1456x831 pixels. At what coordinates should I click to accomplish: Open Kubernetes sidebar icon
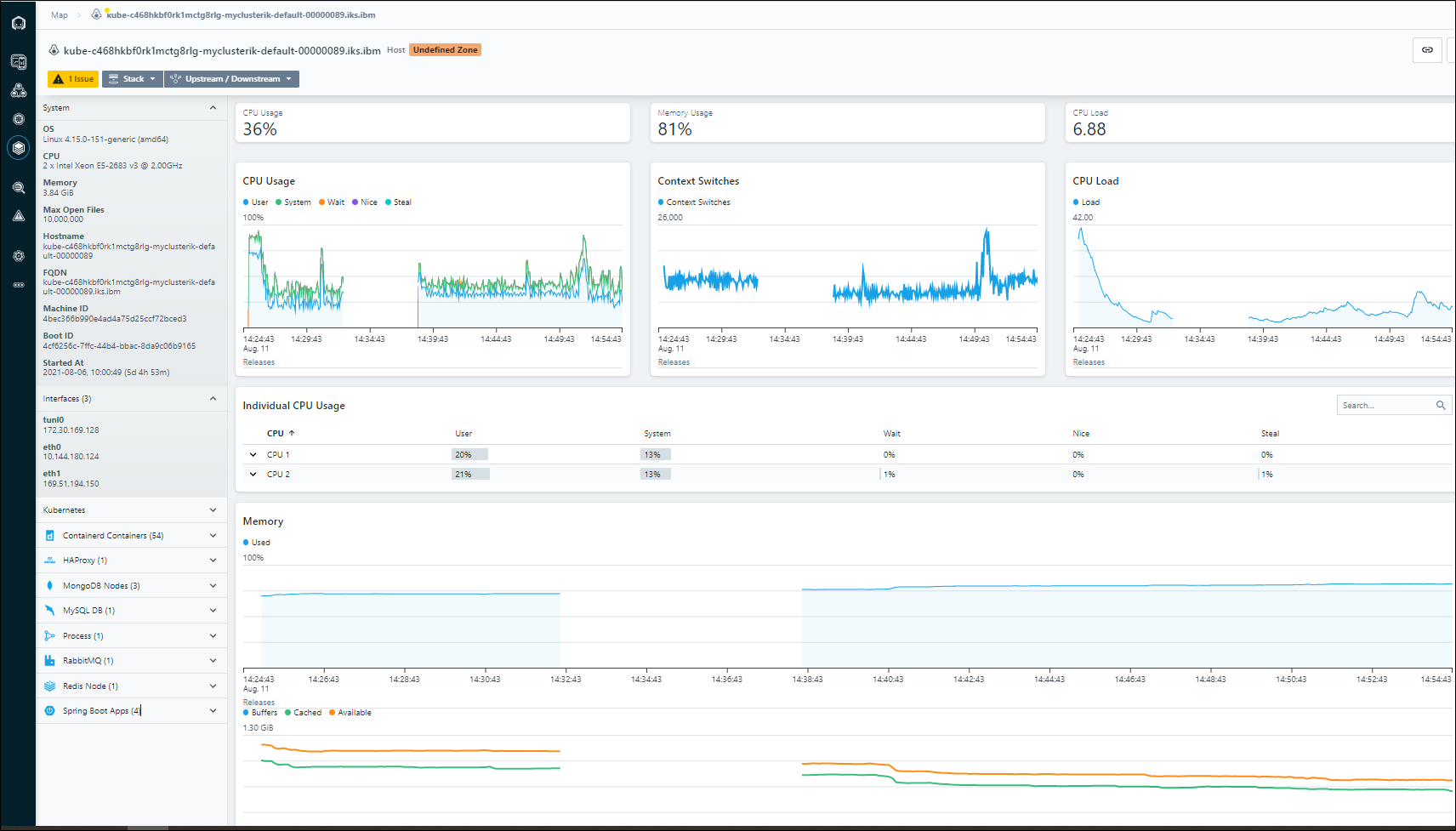[18, 119]
